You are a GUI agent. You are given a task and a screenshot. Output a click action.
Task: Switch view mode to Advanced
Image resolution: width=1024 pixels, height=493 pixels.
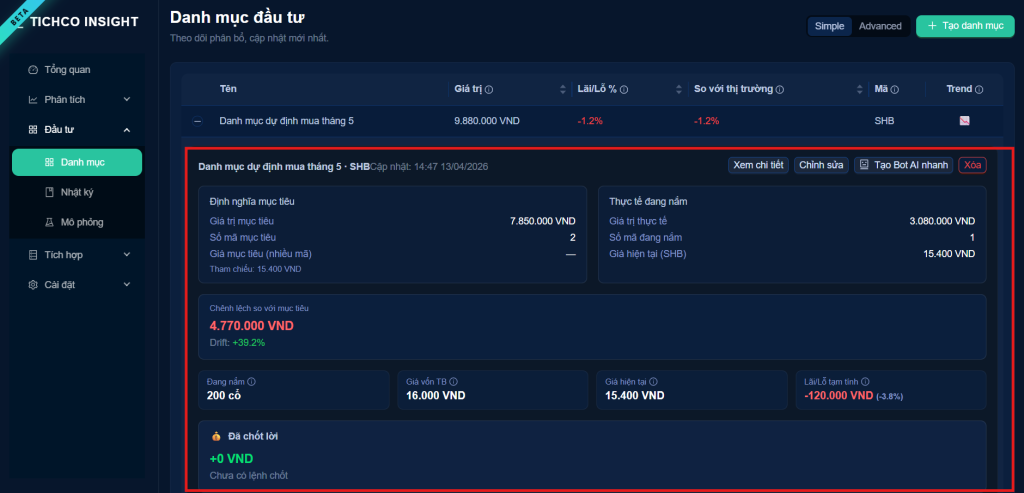click(x=880, y=26)
